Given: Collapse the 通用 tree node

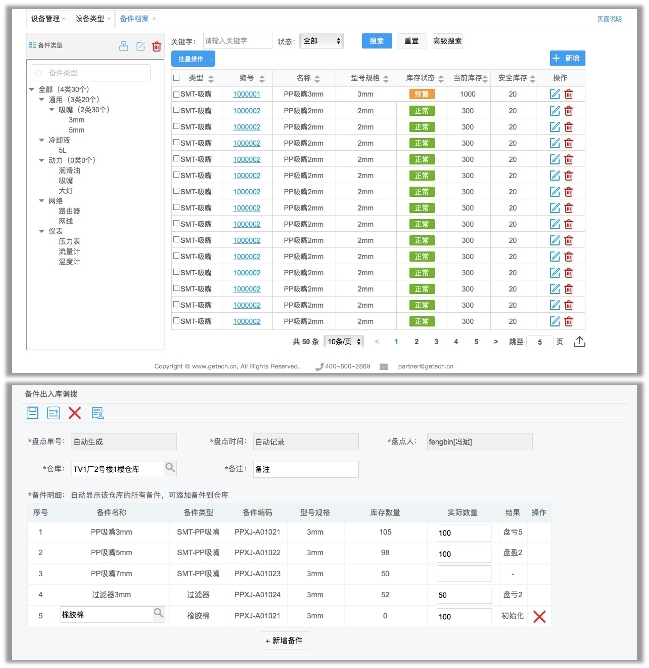Looking at the screenshot, I should 42,100.
